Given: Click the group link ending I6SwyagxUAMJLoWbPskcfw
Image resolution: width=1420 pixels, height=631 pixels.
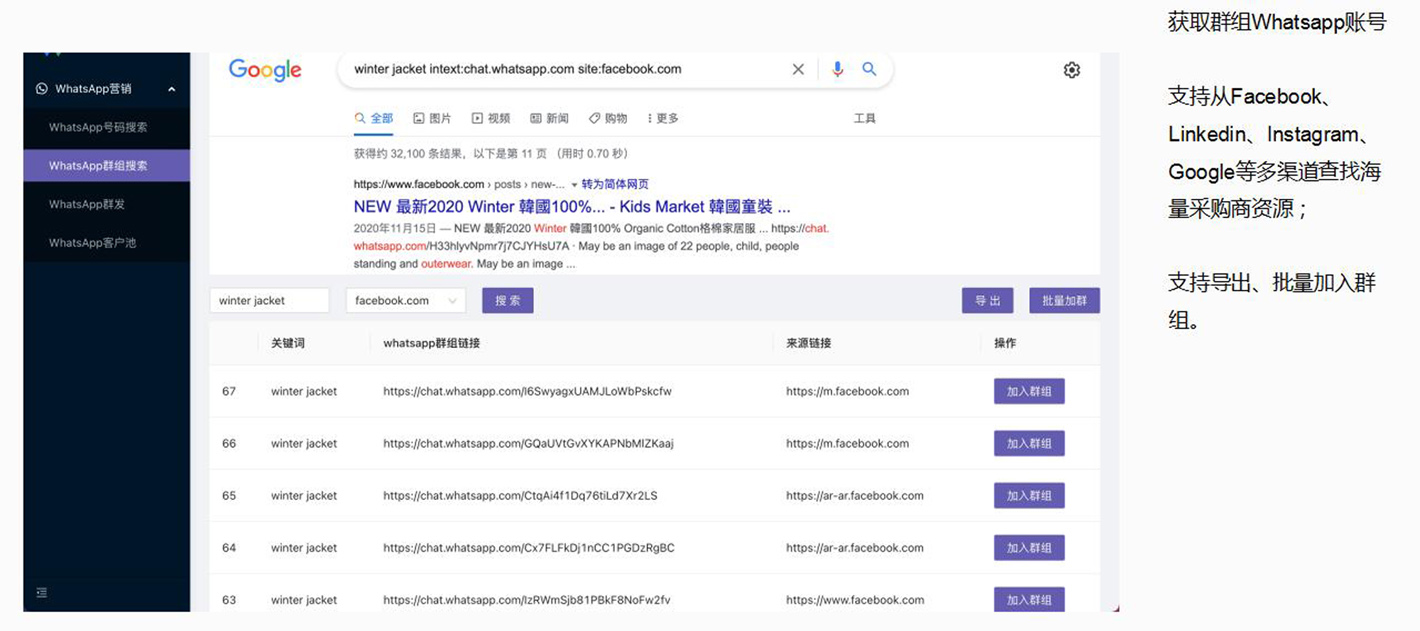Looking at the screenshot, I should click(x=527, y=391).
